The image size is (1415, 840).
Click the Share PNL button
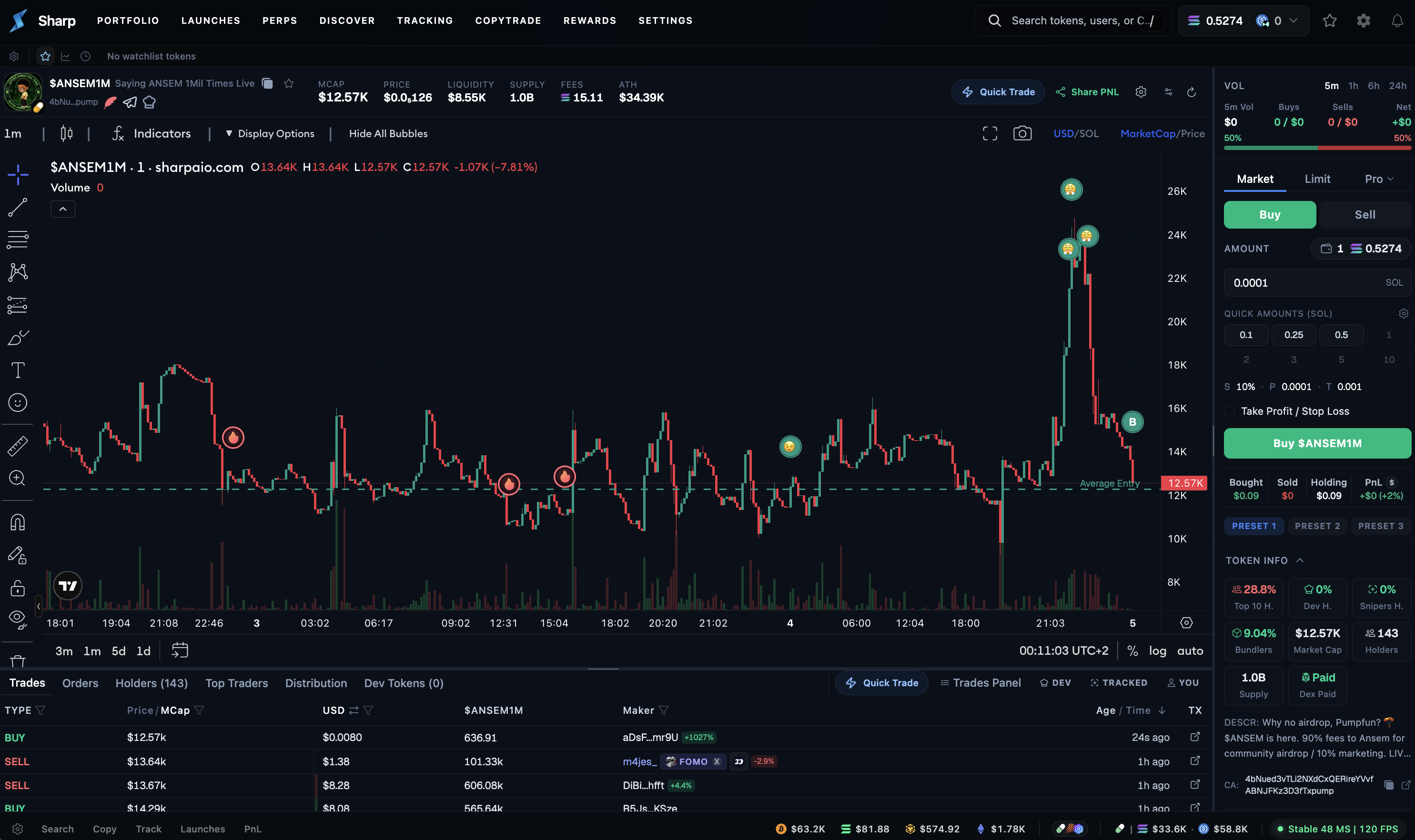(1087, 92)
